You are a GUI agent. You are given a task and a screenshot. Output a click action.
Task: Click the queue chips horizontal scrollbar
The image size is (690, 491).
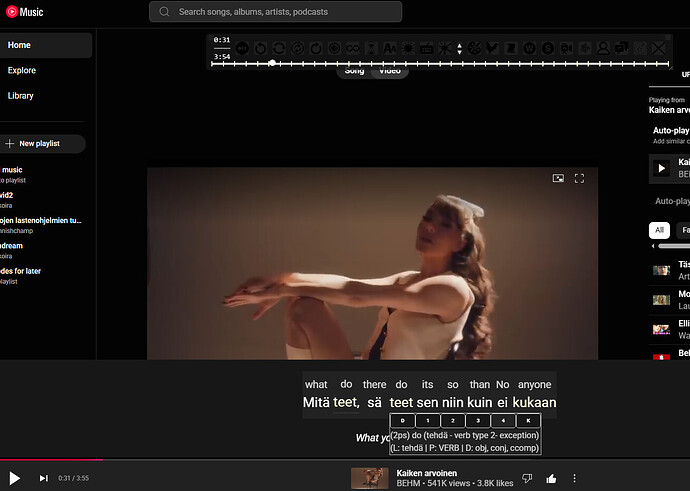tap(673, 246)
